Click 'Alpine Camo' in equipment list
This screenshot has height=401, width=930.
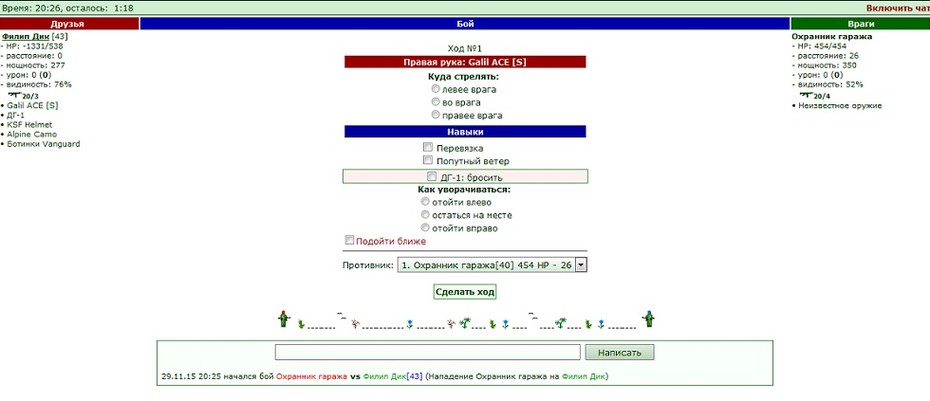[x=32, y=134]
